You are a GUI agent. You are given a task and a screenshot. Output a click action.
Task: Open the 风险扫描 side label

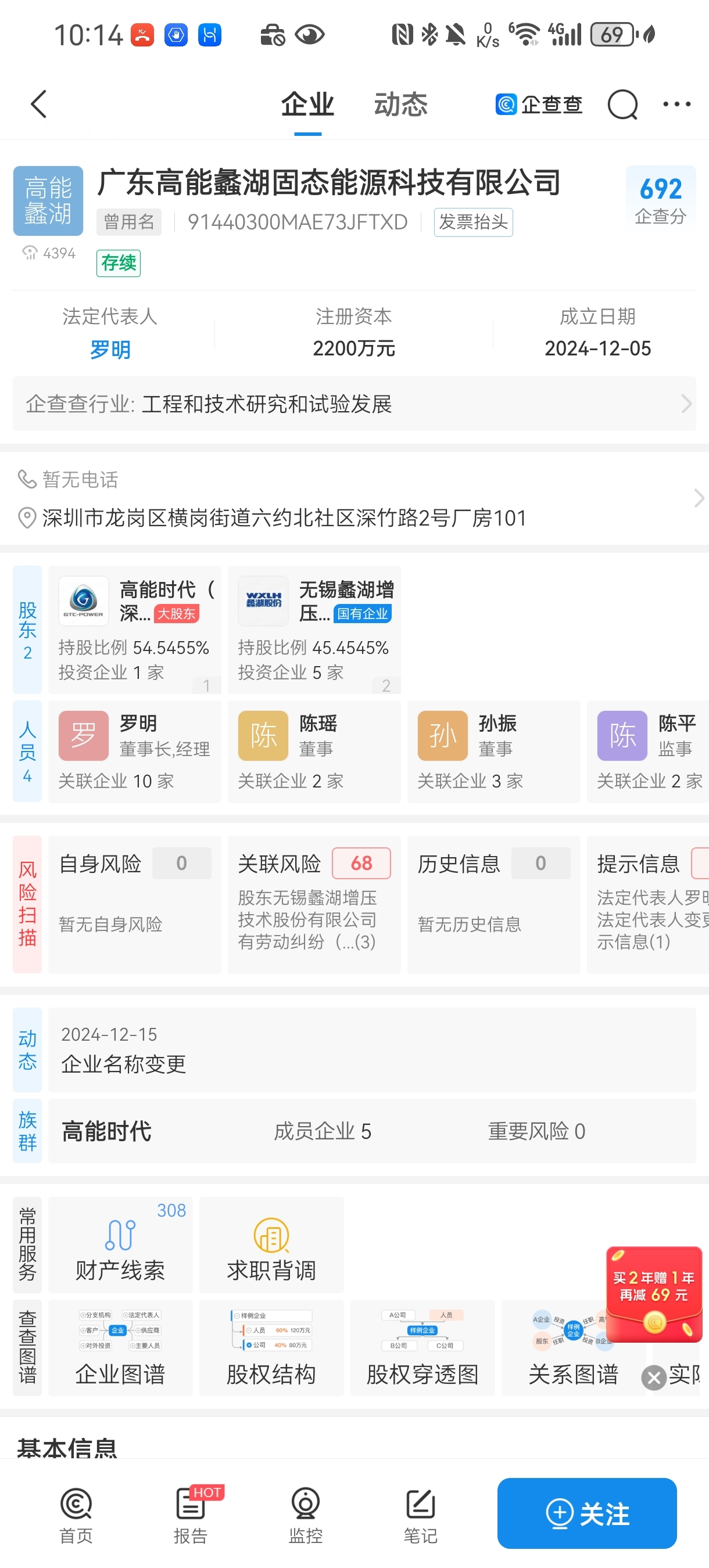point(27,904)
